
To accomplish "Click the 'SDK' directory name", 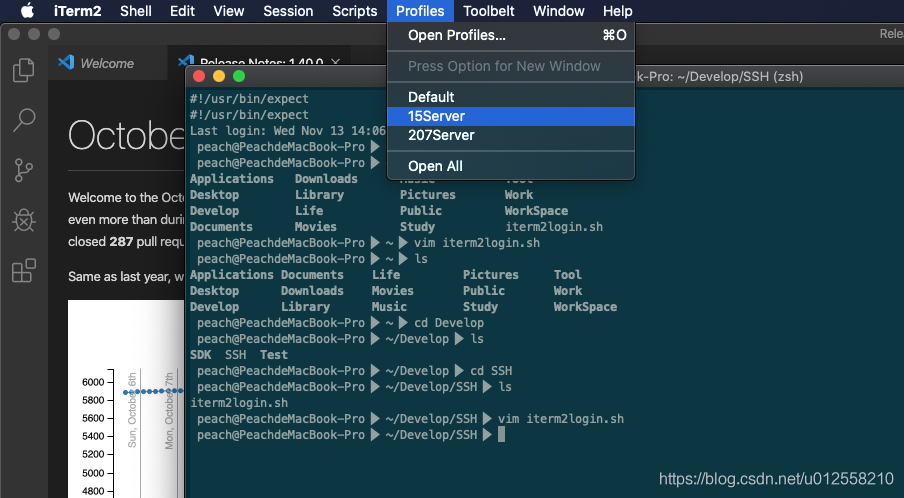I will [201, 355].
